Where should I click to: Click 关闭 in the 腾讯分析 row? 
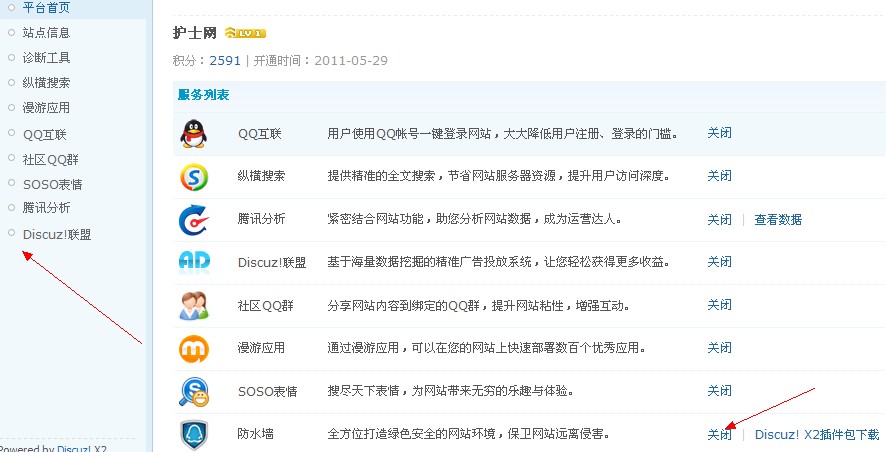click(719, 219)
